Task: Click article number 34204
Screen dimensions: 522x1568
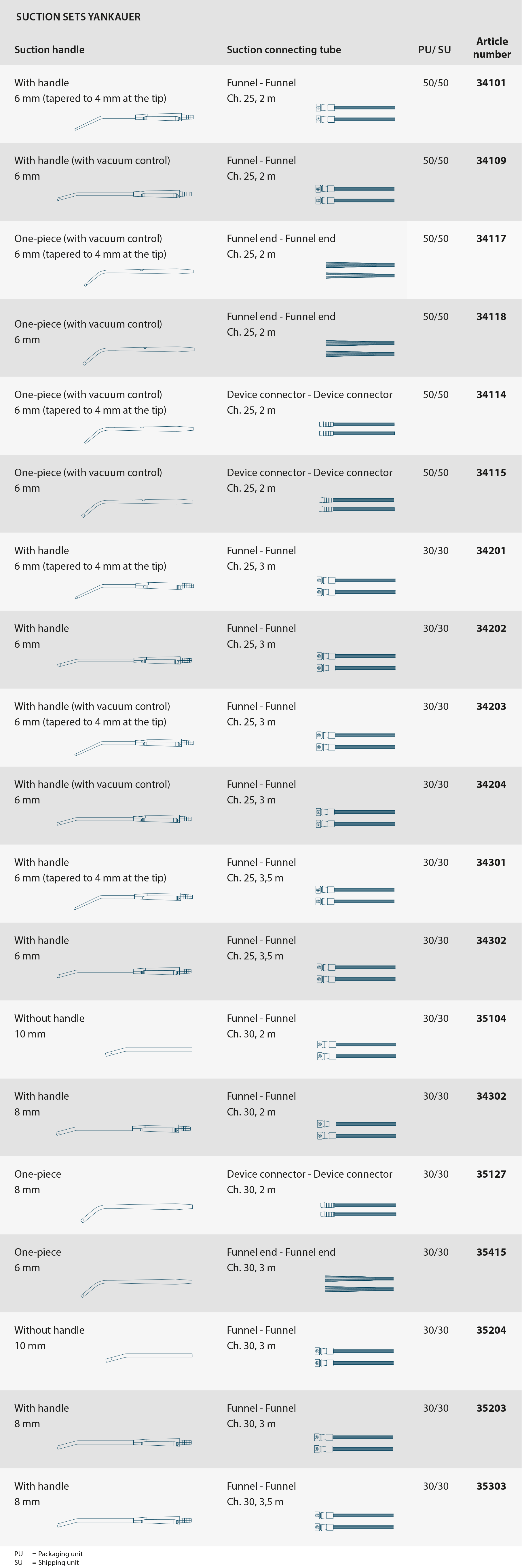Action: pyautogui.click(x=491, y=784)
